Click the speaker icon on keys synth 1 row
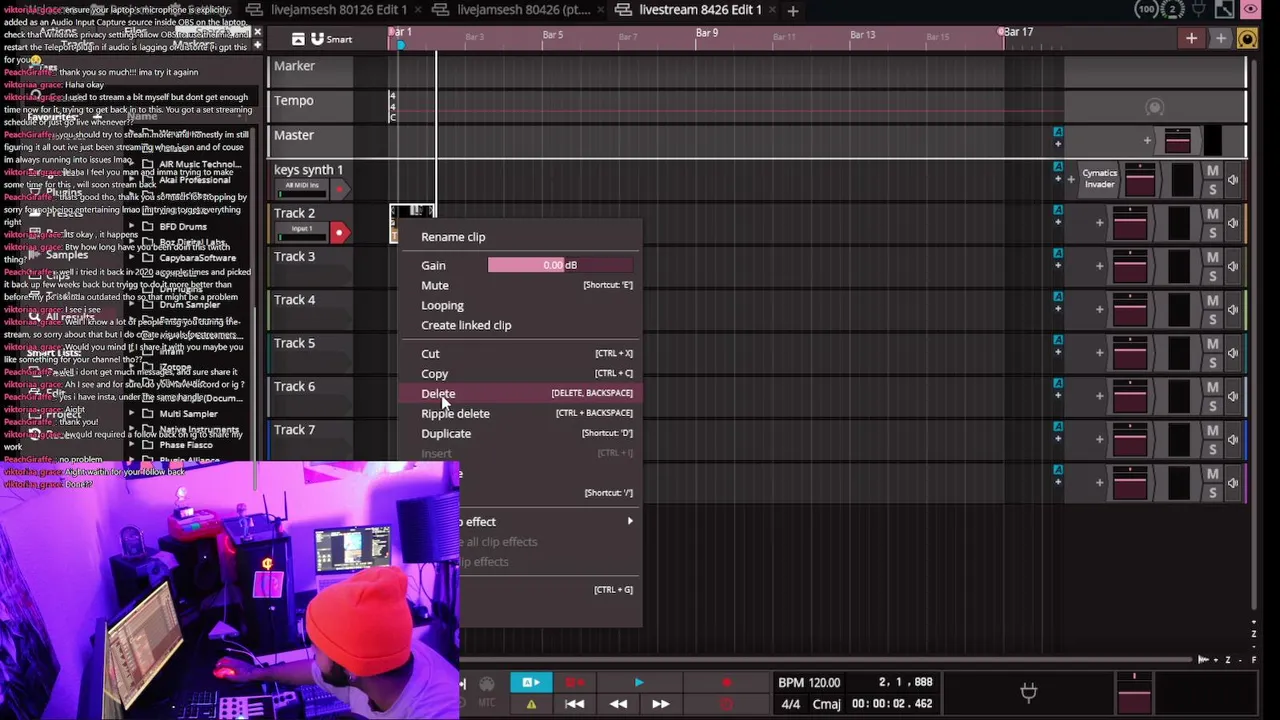This screenshot has height=720, width=1280. pyautogui.click(x=1233, y=180)
